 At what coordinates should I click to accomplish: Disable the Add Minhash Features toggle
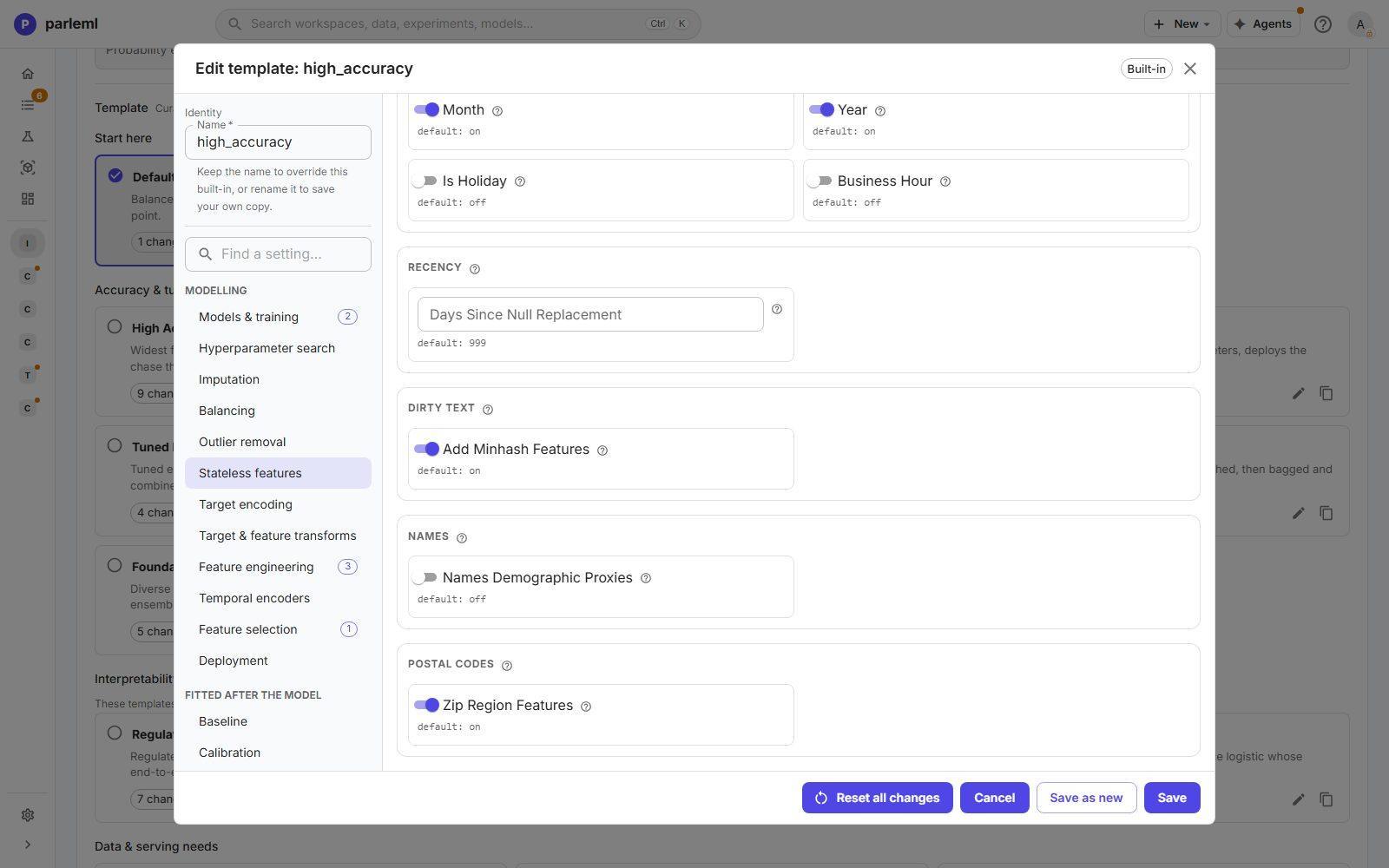coord(426,449)
